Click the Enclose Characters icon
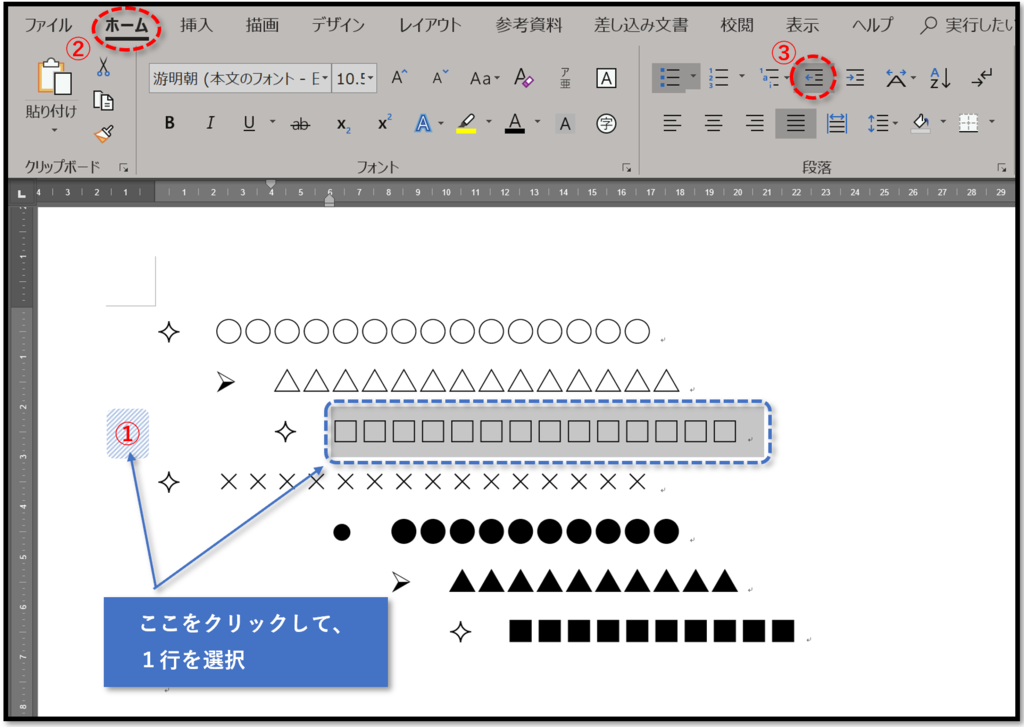 pos(604,123)
